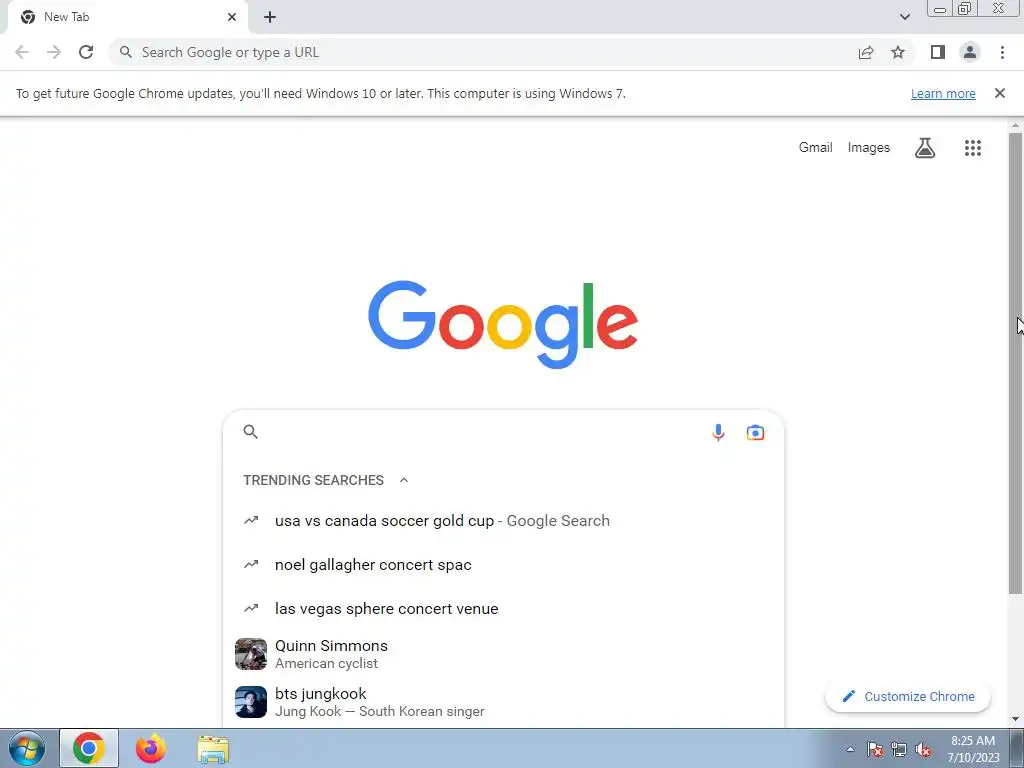Choose 'noel gallagher concert spac' suggestion

pos(503,565)
